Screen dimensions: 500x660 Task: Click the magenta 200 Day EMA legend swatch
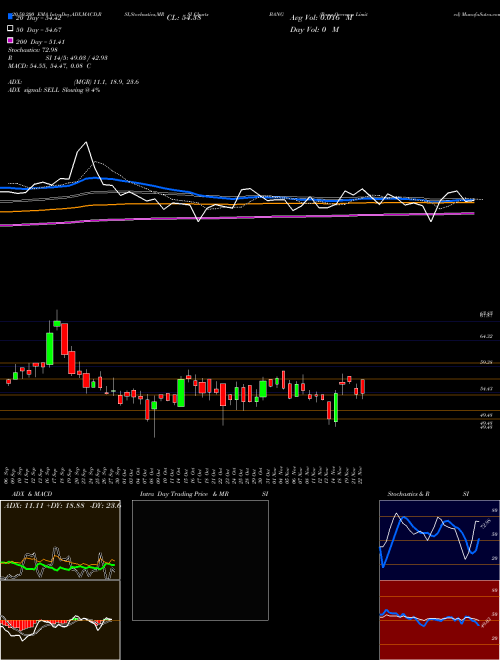(10, 41)
